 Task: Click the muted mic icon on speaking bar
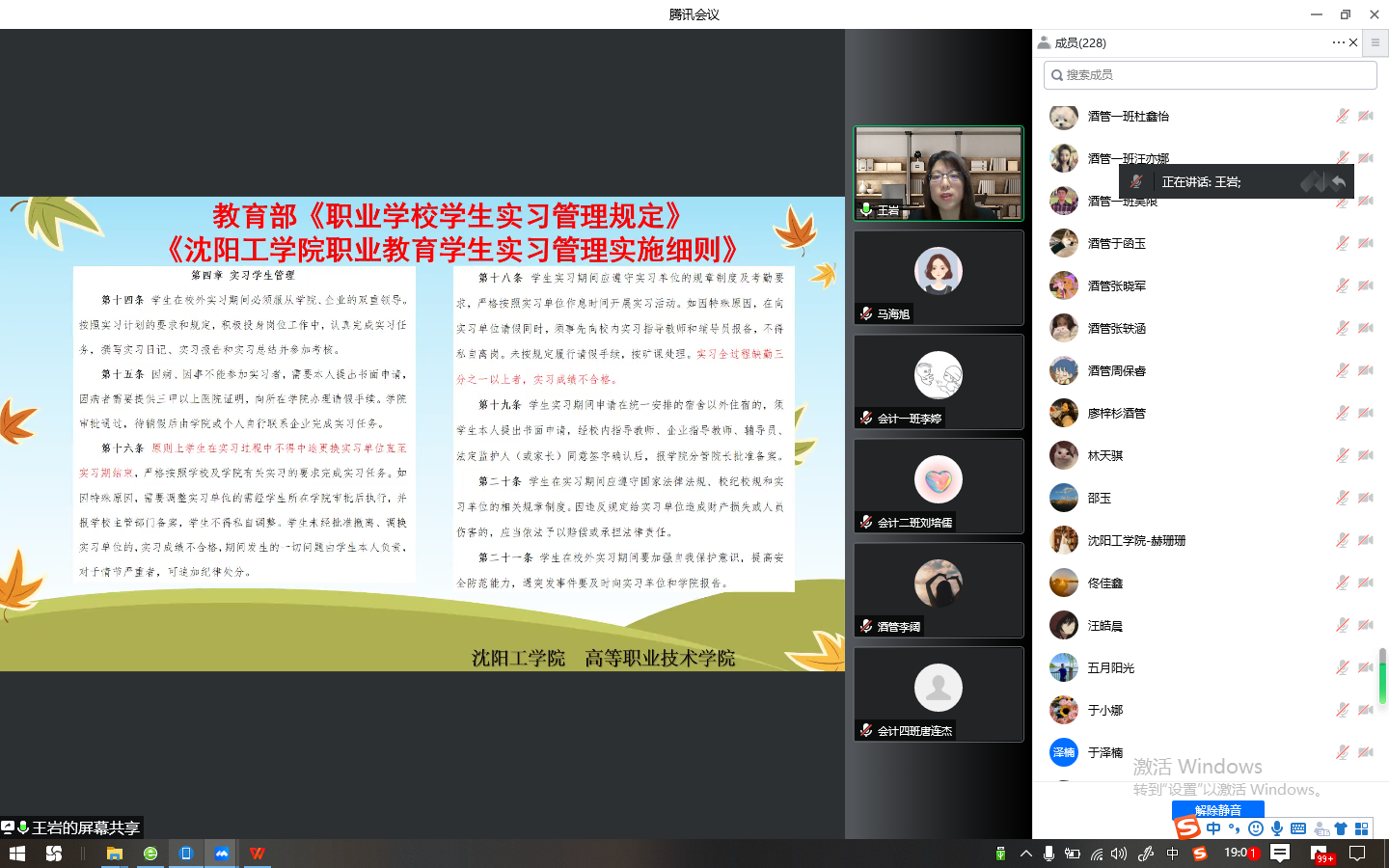pos(1136,181)
